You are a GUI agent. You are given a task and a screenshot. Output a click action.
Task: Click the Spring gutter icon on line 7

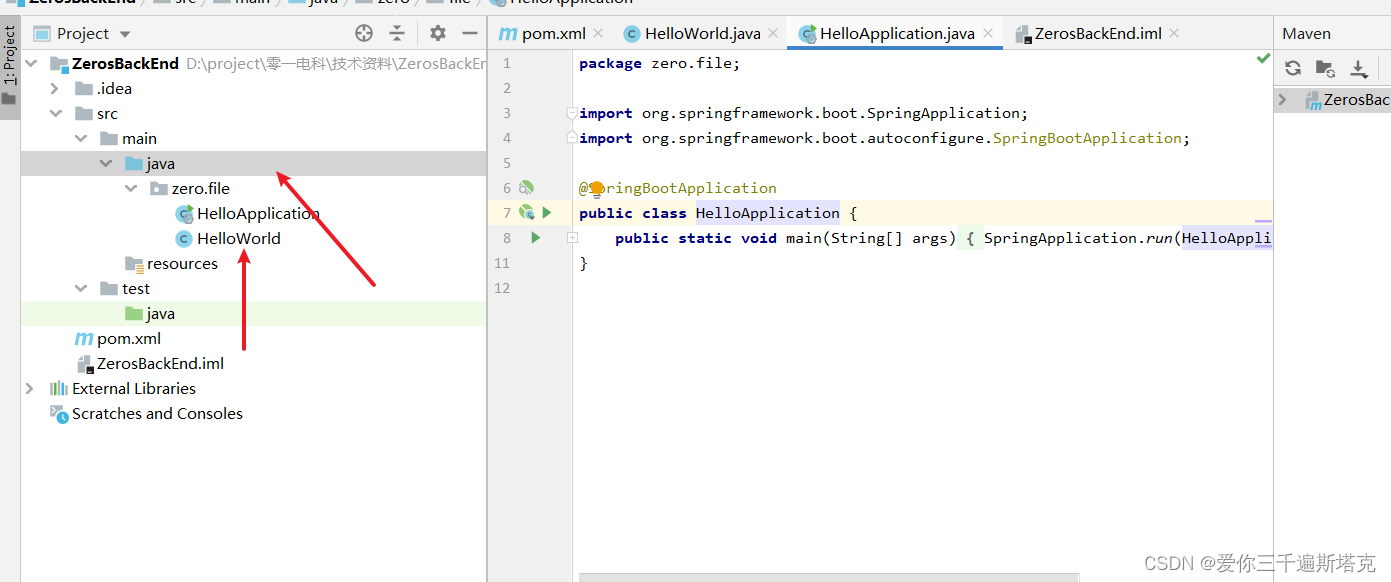tap(526, 213)
